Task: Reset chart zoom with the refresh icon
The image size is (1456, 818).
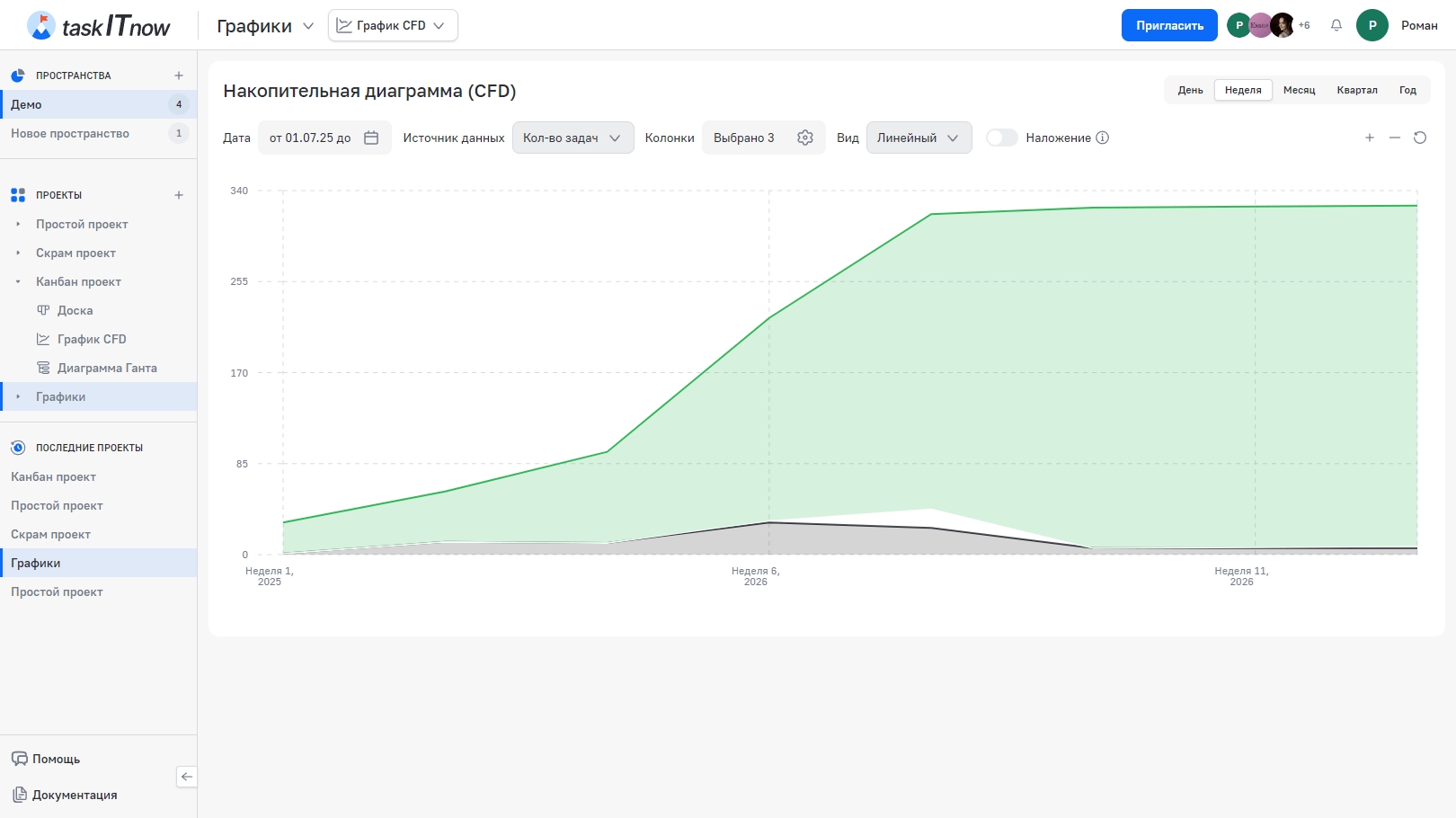Action: coord(1420,138)
